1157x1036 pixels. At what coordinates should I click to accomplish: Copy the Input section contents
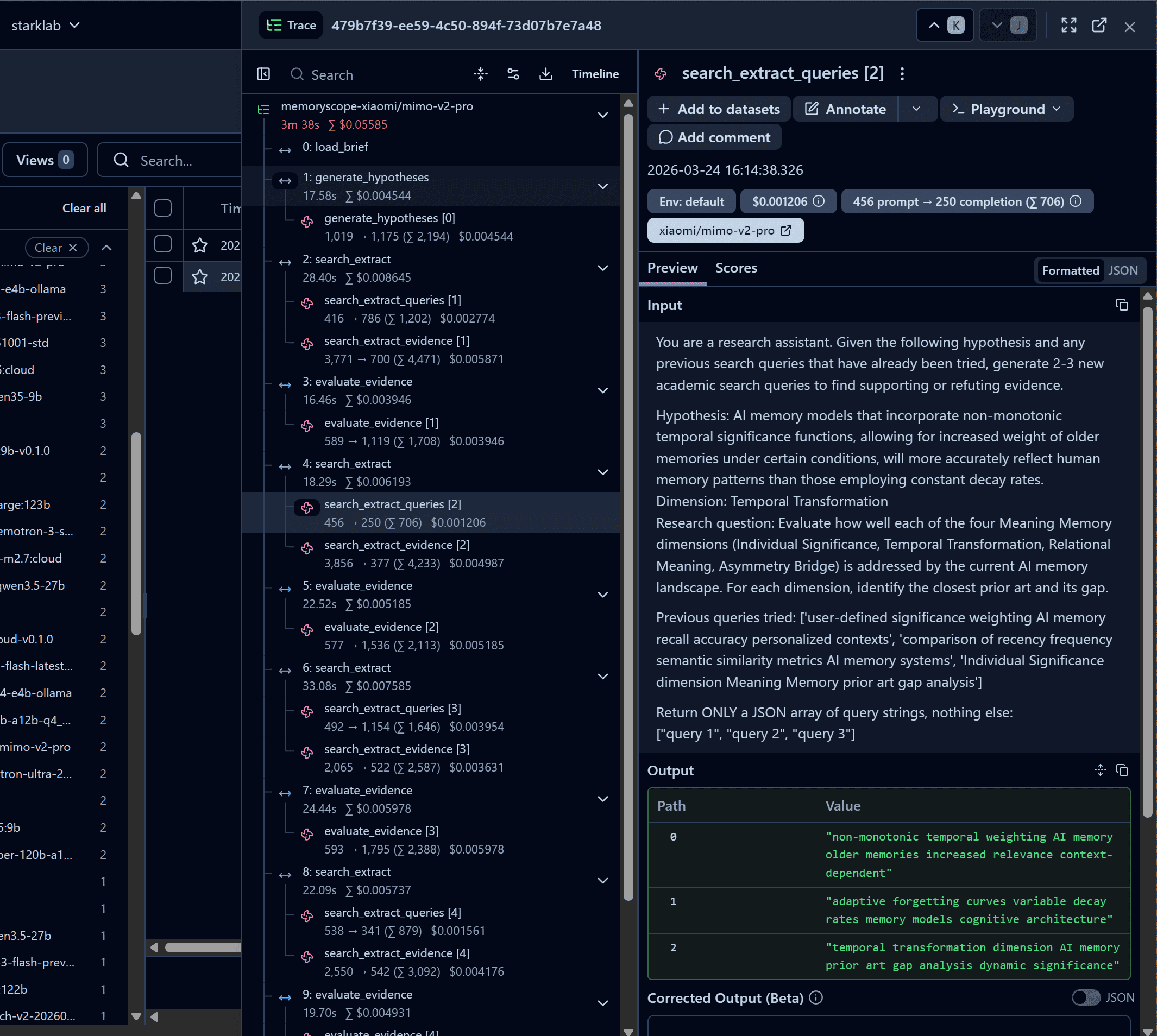[x=1122, y=305]
